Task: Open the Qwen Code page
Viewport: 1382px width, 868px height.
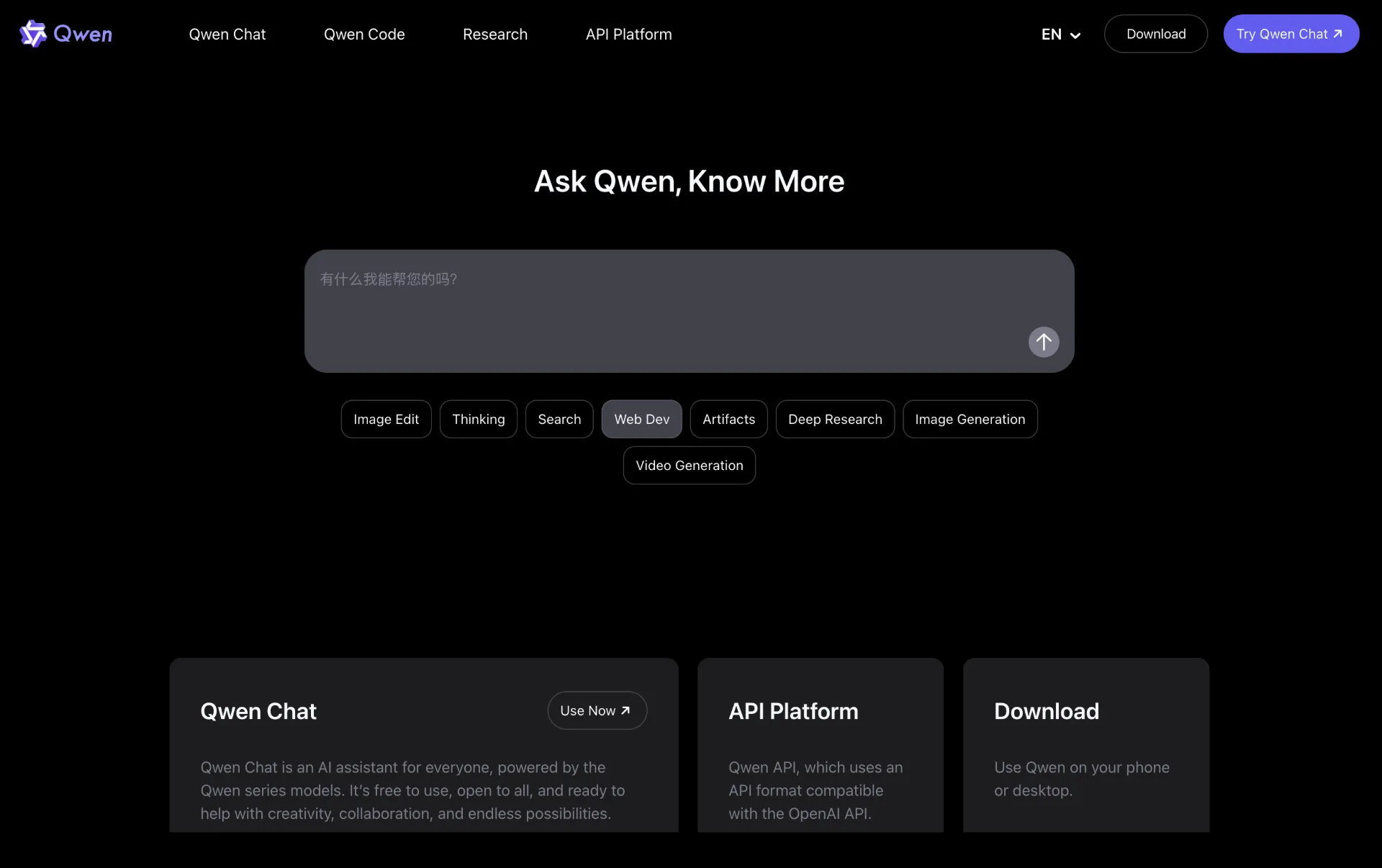Action: pos(364,34)
